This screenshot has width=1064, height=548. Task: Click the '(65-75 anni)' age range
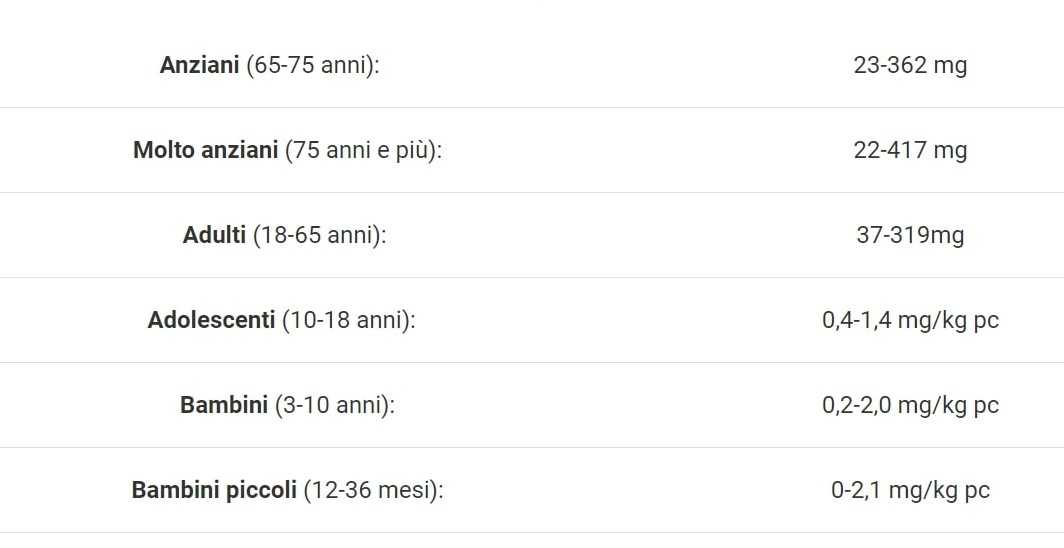[312, 66]
